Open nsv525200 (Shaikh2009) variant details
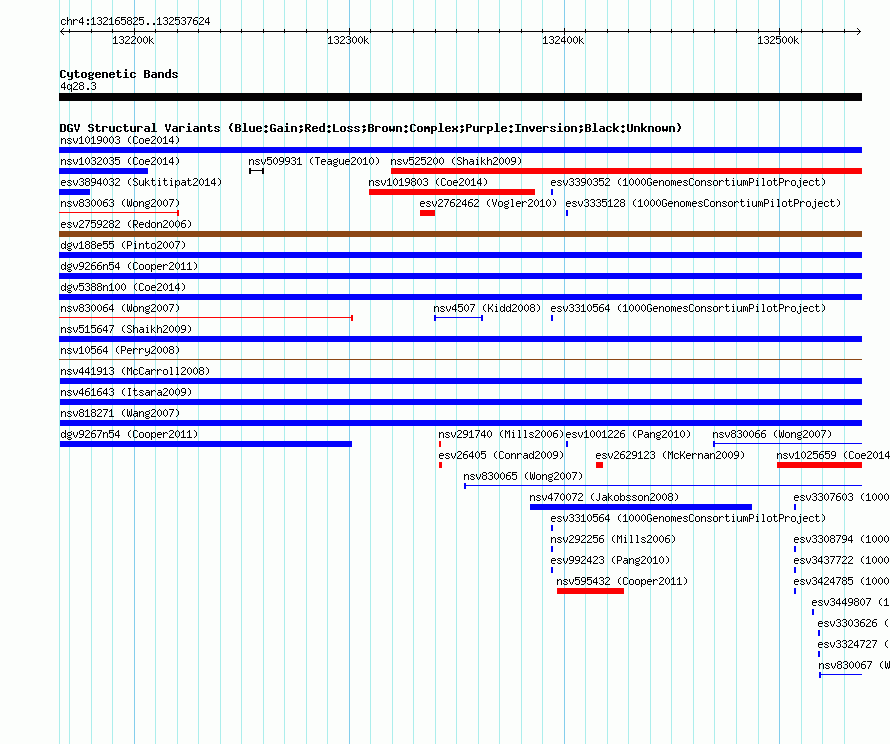 456,161
